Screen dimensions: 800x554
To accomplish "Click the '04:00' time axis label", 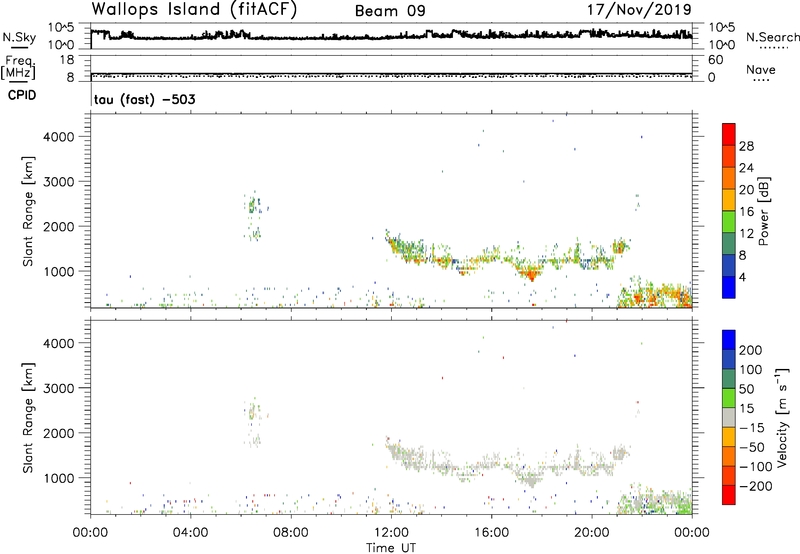I will (x=191, y=533).
